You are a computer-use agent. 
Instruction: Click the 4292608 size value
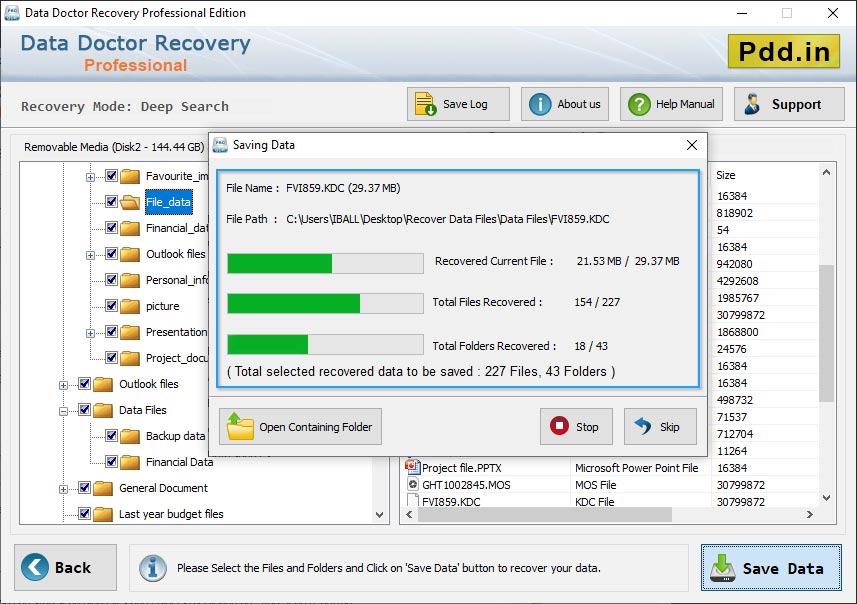(x=737, y=281)
